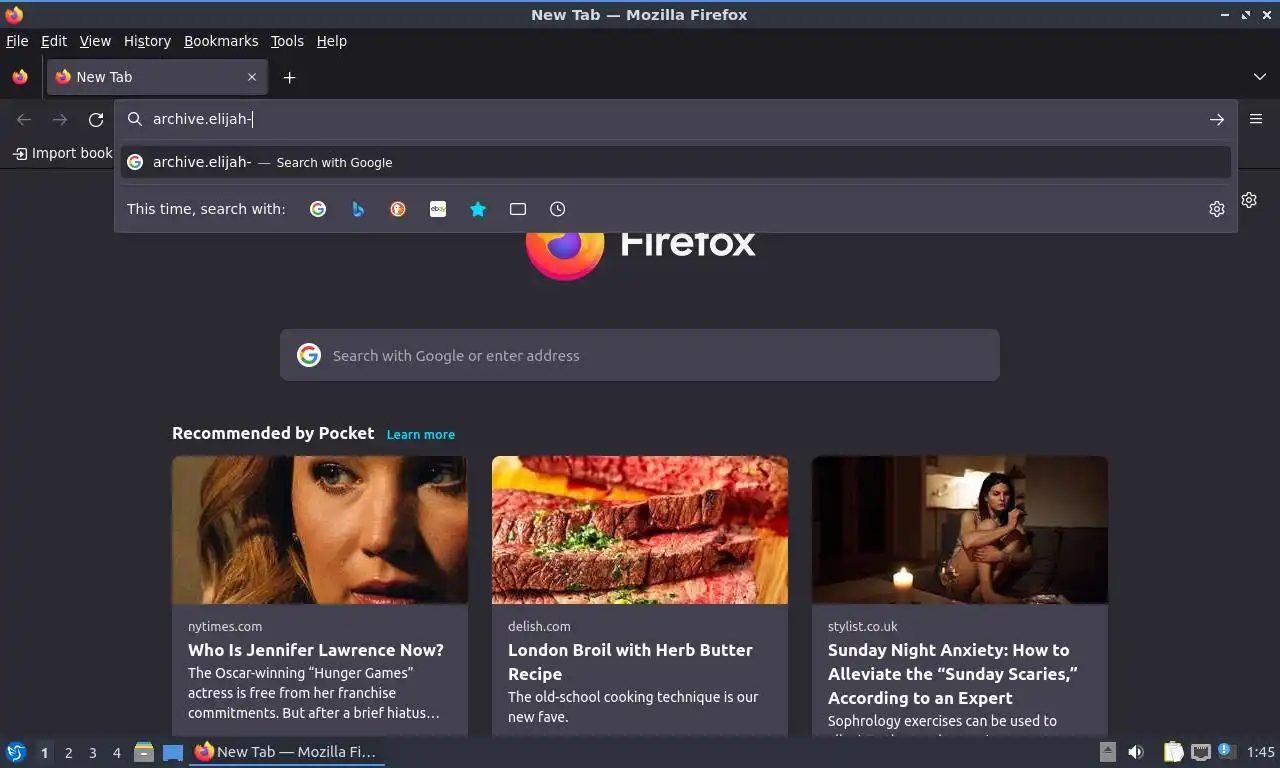Open the File menu

pyautogui.click(x=17, y=41)
